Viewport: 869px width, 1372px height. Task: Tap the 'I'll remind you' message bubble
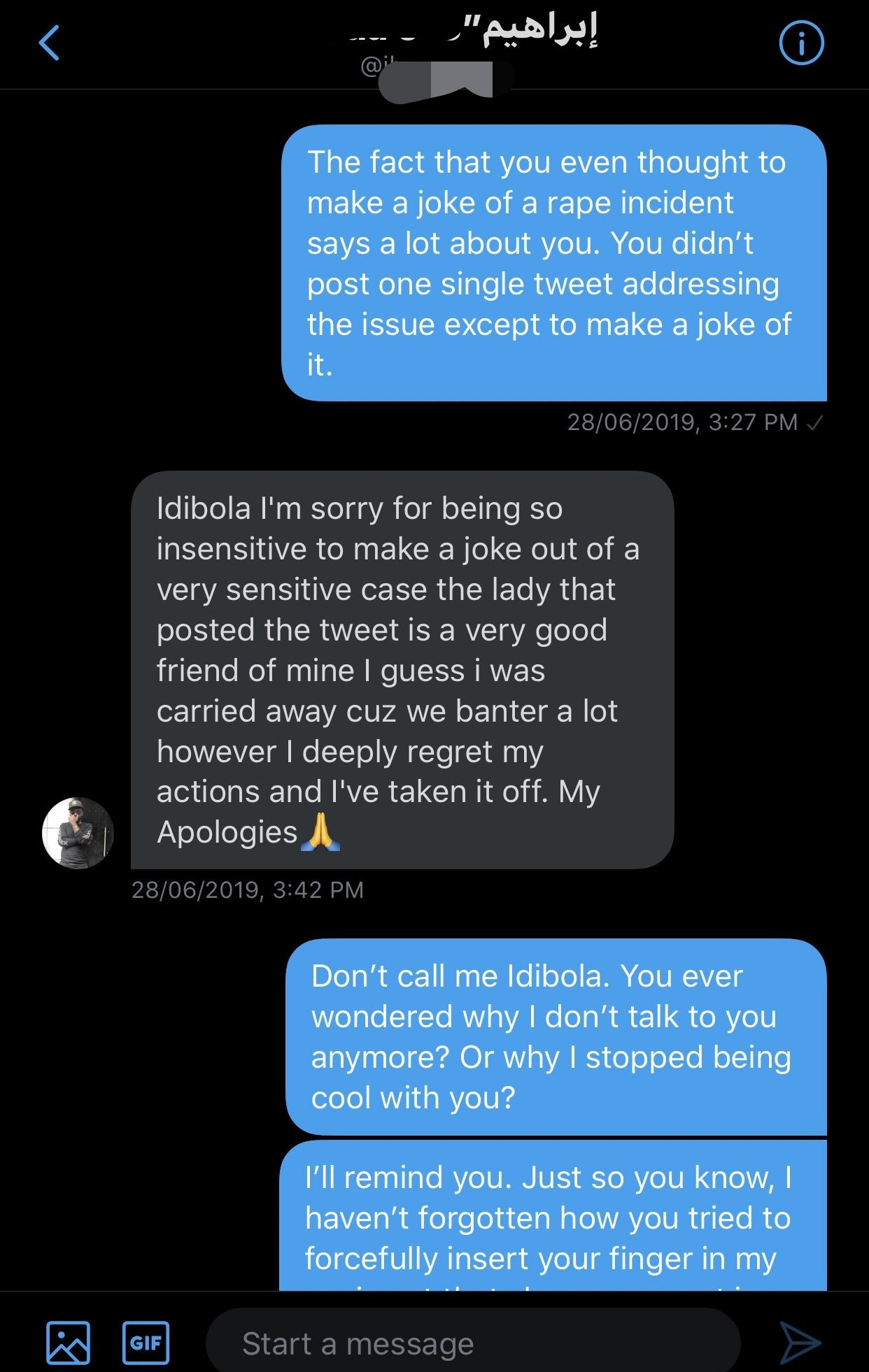click(553, 1217)
